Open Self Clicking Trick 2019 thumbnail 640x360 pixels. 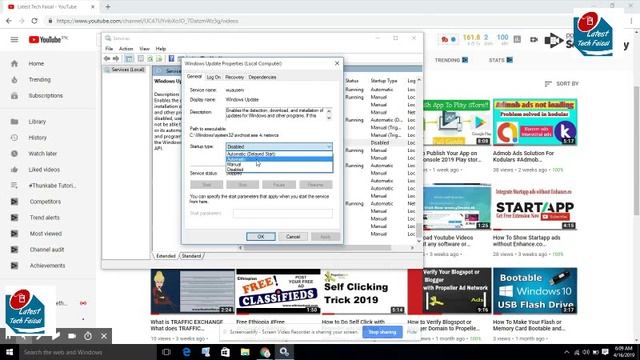[364, 291]
